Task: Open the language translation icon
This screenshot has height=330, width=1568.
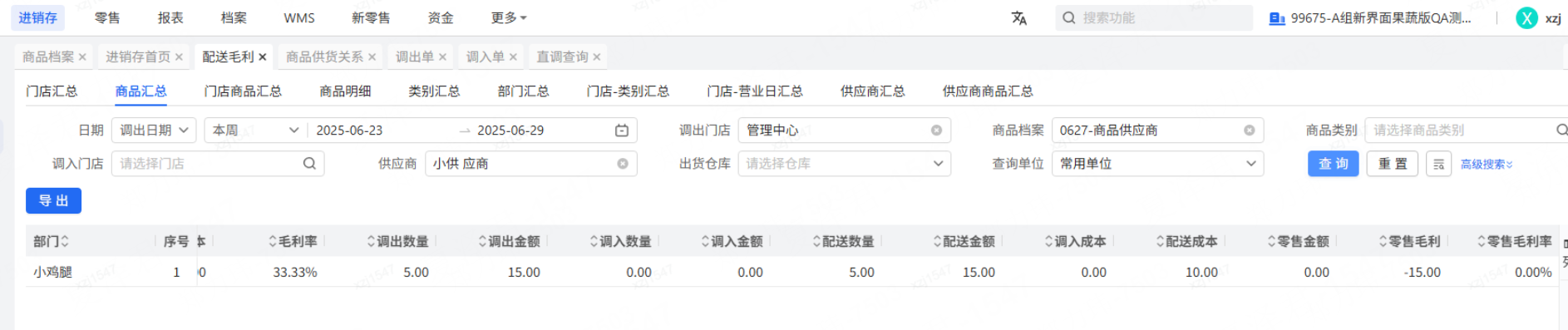Action: (x=1018, y=17)
